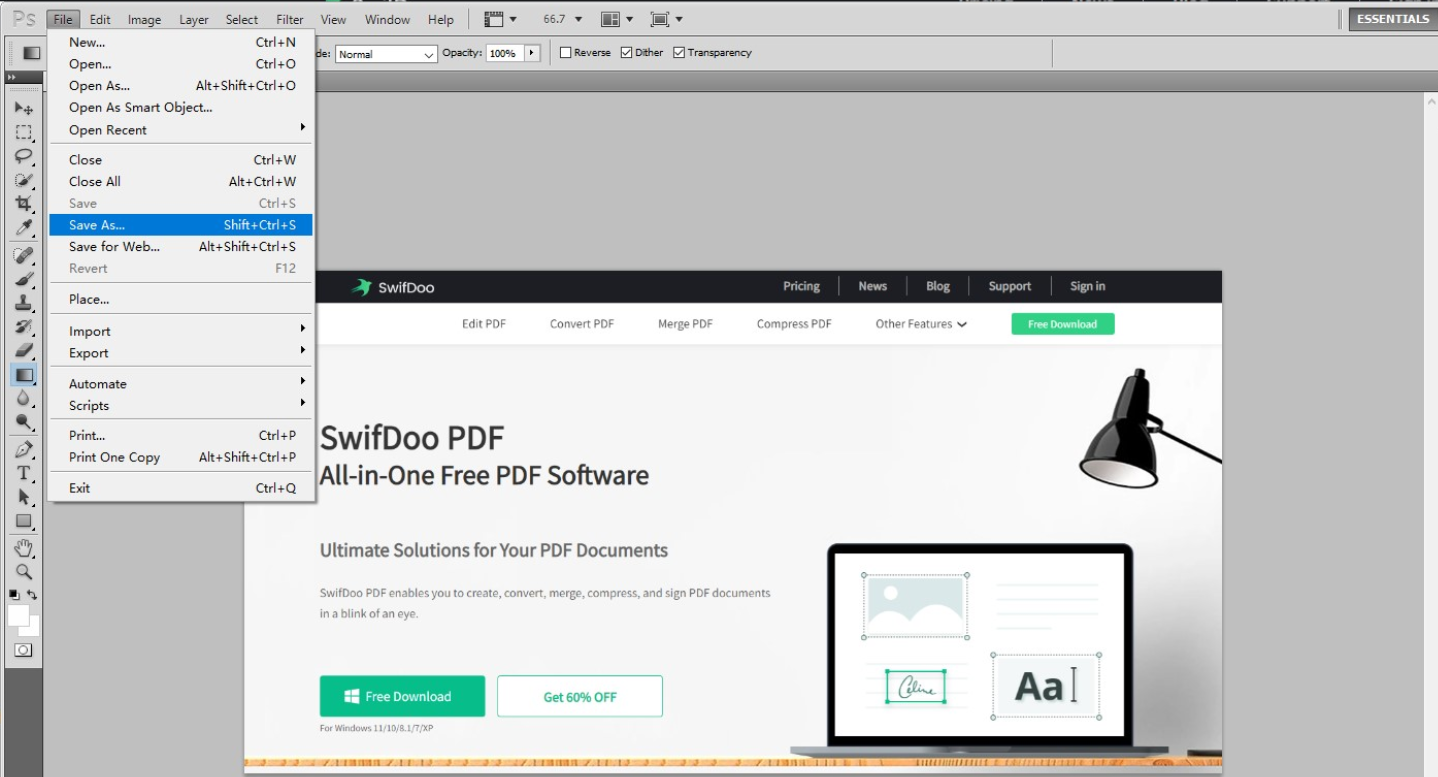Select the Move tool
Image resolution: width=1438 pixels, height=777 pixels.
(24, 108)
